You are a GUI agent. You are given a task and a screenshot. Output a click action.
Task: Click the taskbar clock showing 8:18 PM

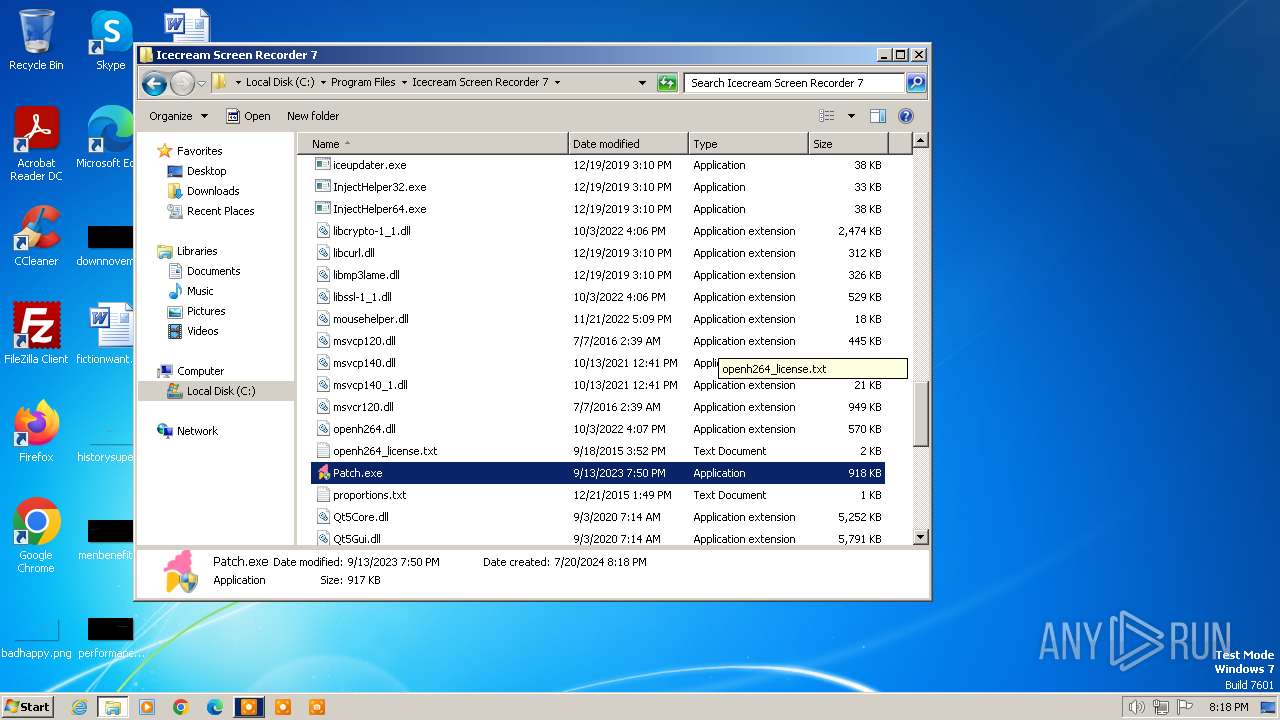(1228, 707)
